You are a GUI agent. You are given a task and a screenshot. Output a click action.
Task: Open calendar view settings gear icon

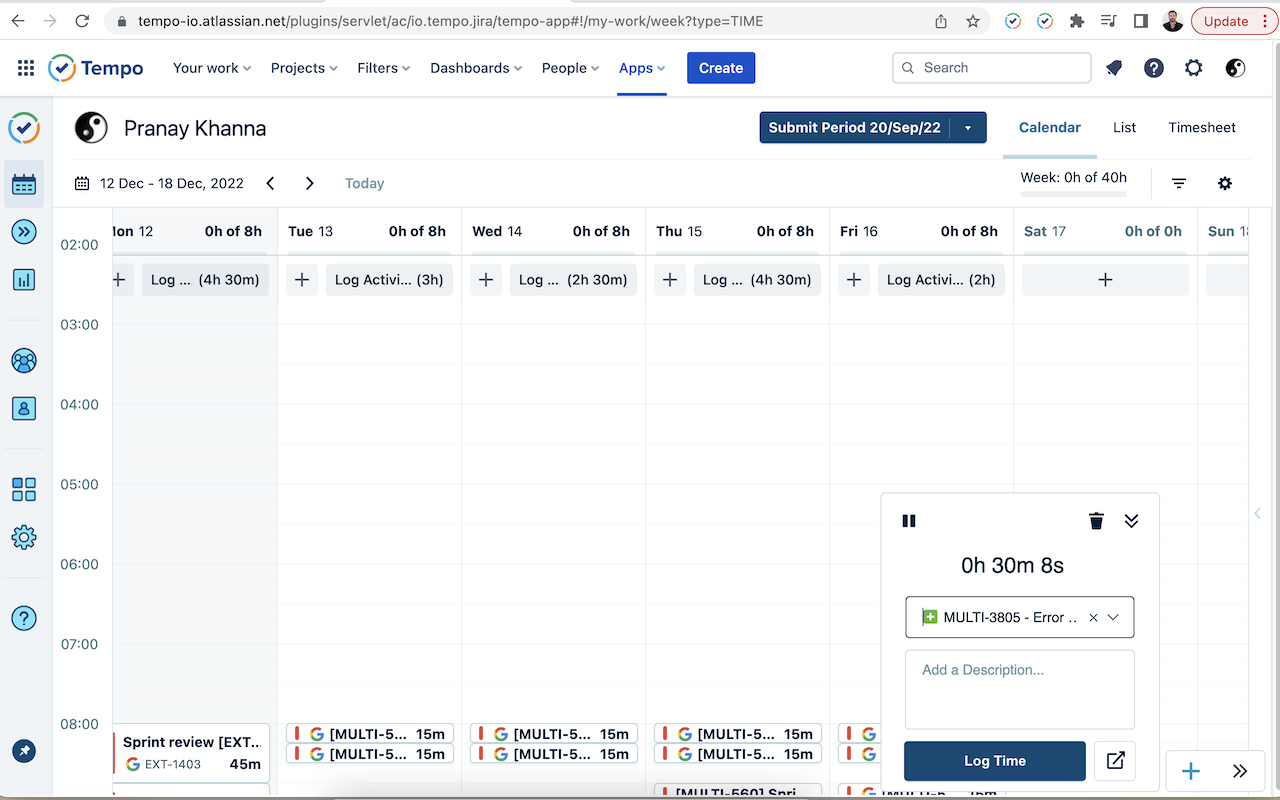pyautogui.click(x=1225, y=183)
